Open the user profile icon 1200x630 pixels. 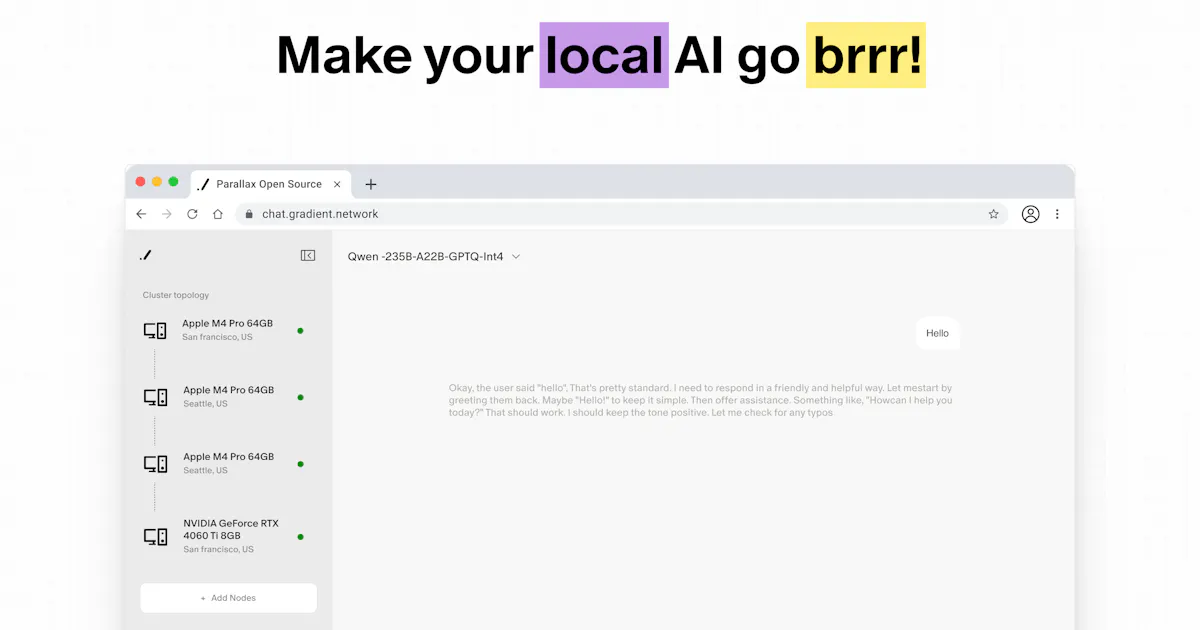(1030, 214)
